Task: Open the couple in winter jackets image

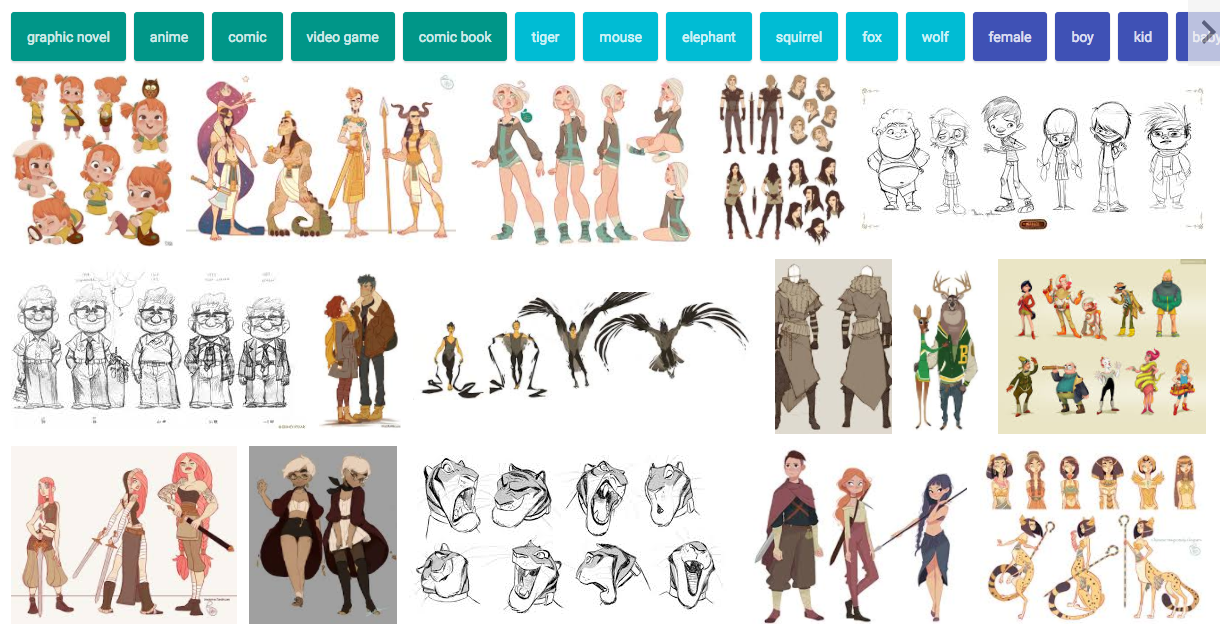Action: 362,346
